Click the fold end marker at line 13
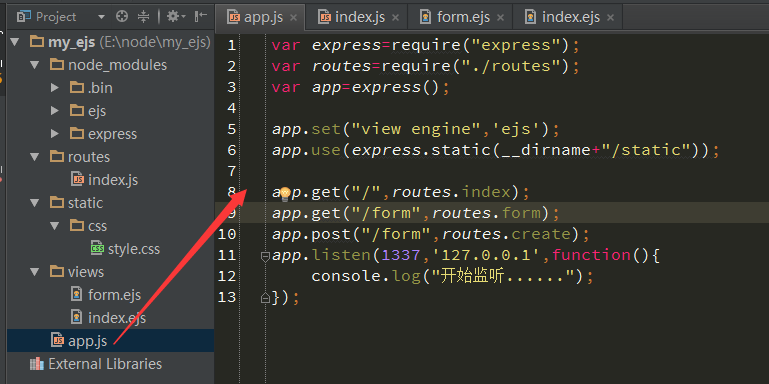The image size is (769, 384). 265,297
